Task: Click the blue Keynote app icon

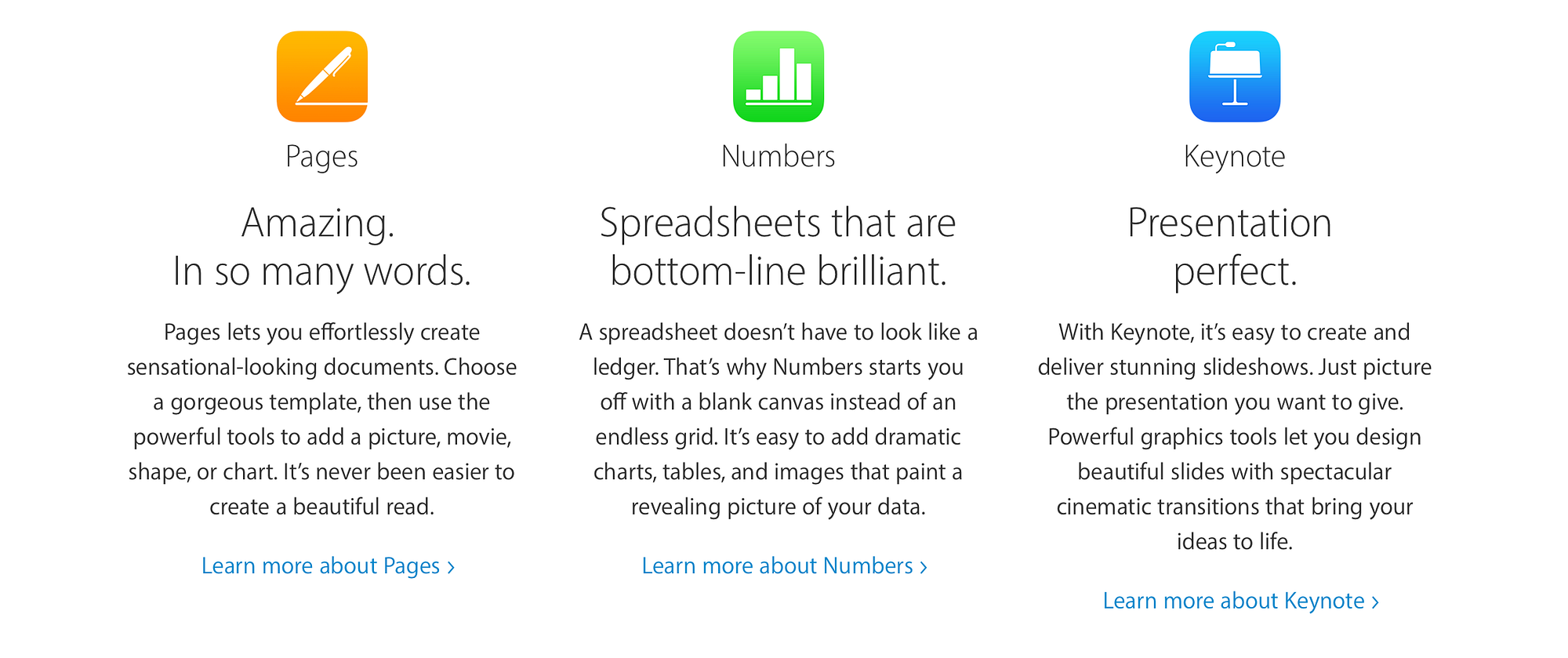Action: [x=1235, y=77]
